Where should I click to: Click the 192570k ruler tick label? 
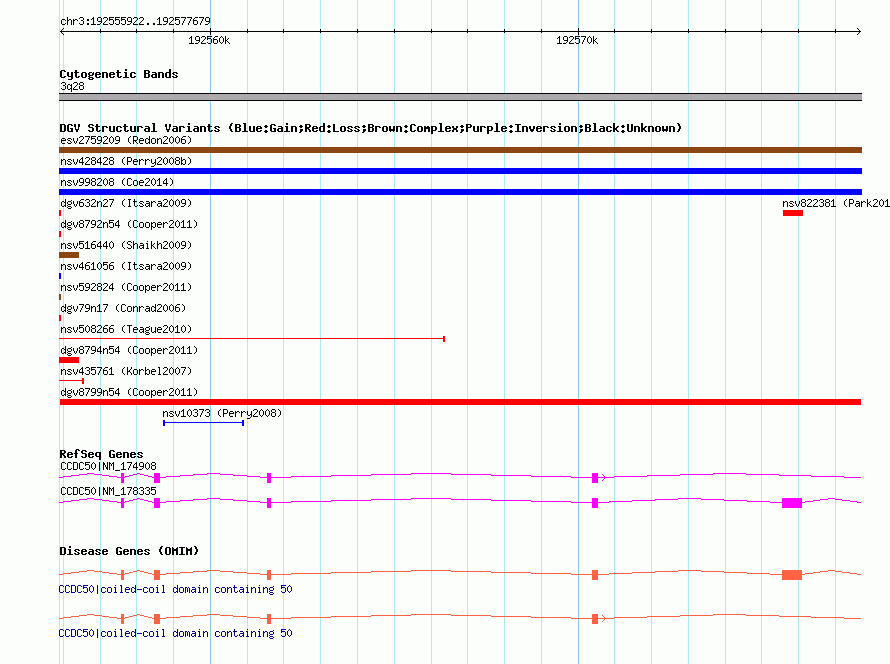coord(577,40)
